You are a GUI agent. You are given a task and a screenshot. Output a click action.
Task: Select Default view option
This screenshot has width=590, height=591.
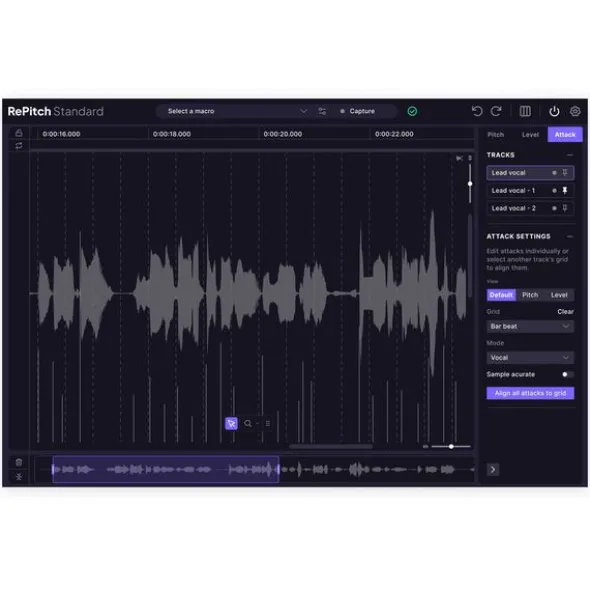(501, 295)
